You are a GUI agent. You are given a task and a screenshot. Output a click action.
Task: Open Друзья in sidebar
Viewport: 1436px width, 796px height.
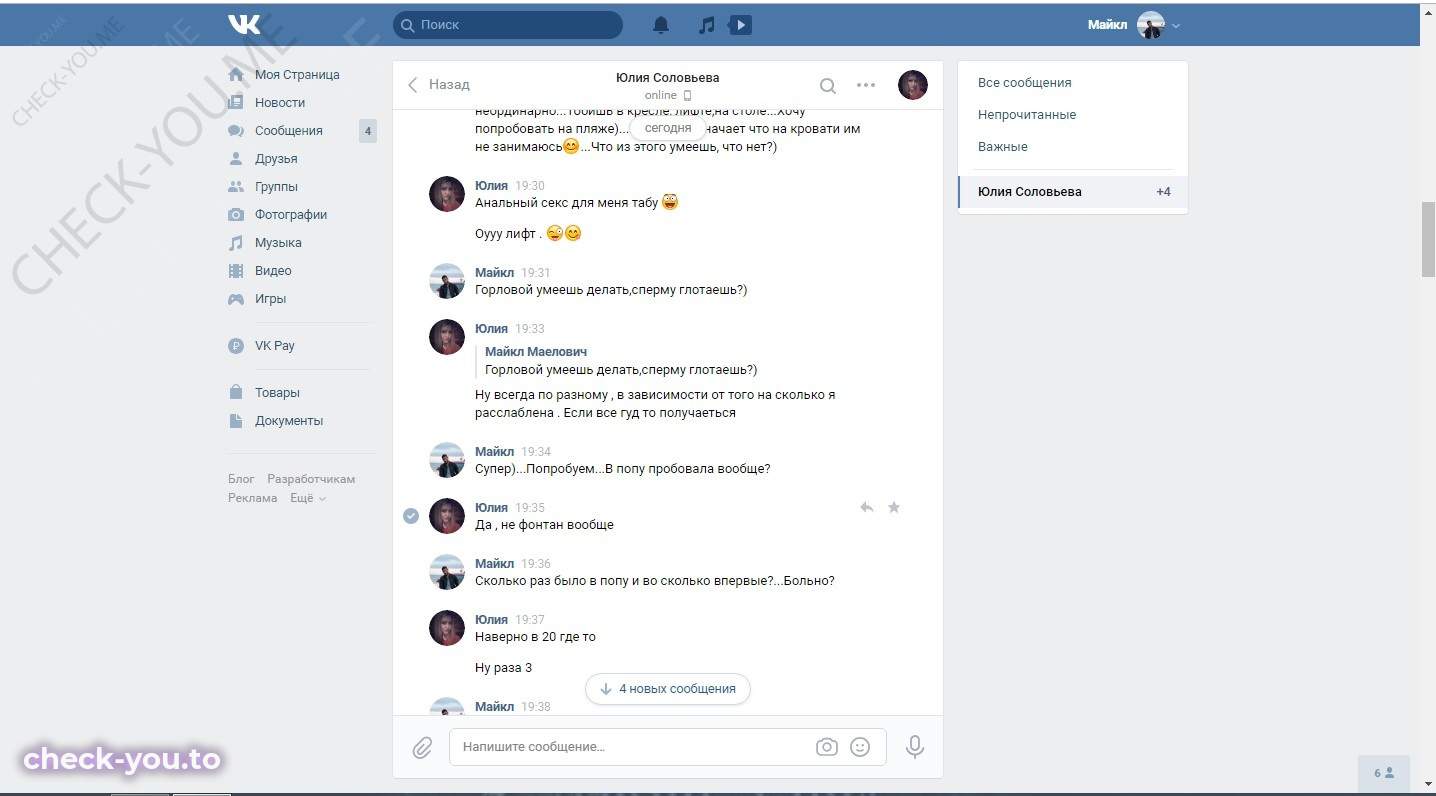(276, 159)
